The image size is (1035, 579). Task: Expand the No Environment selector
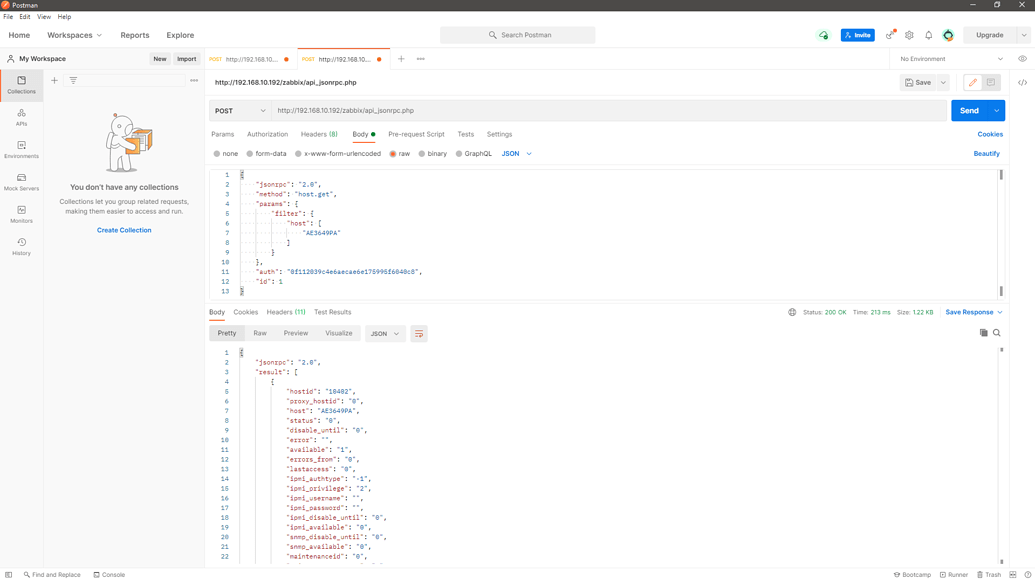click(x=951, y=59)
